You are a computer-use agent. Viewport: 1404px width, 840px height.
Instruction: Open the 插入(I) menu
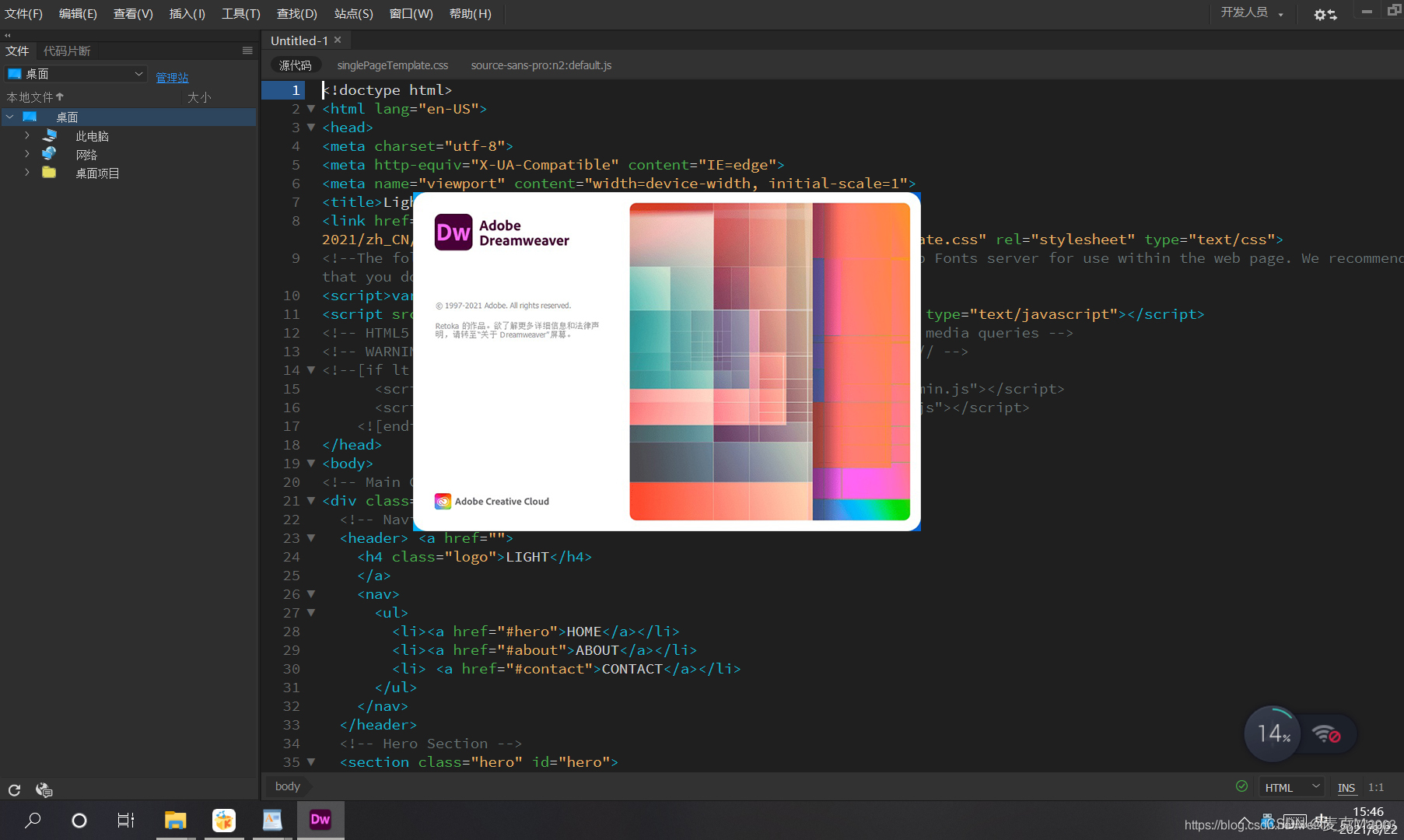coord(187,14)
